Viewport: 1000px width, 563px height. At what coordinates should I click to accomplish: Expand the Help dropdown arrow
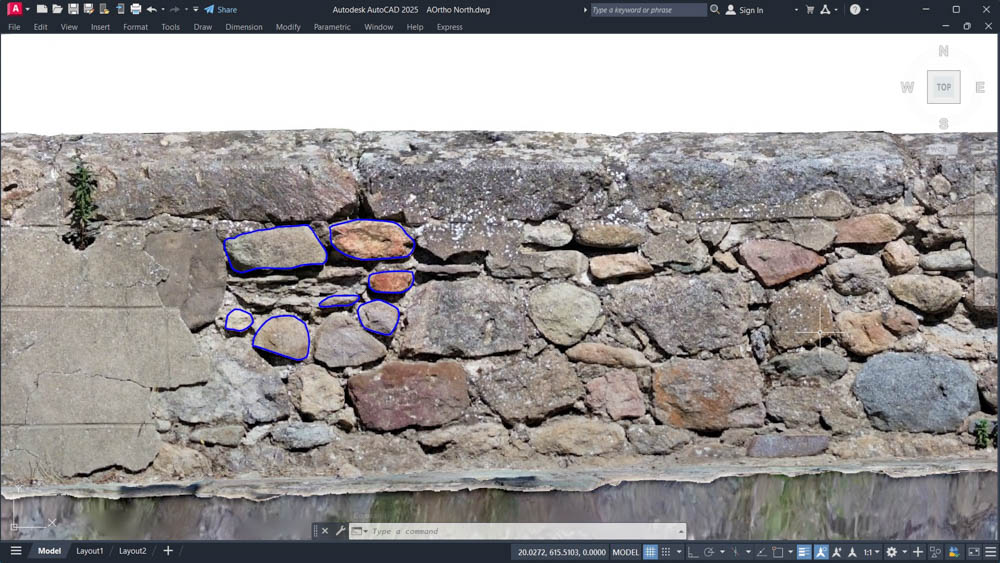point(867,10)
